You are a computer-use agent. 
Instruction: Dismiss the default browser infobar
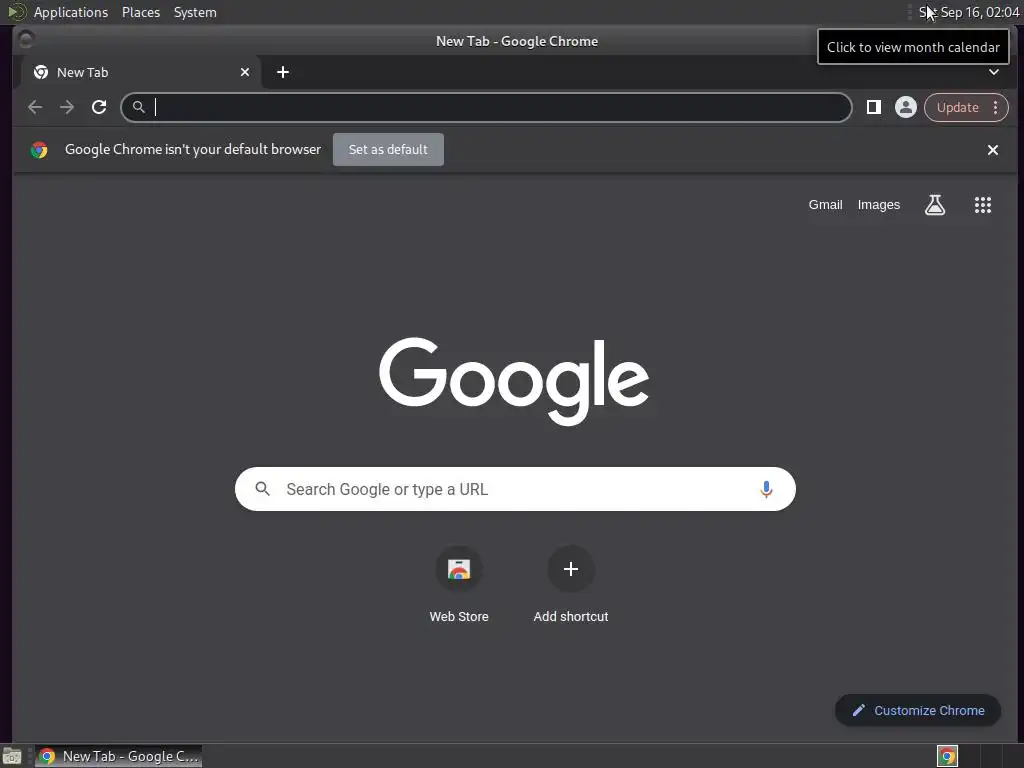point(993,150)
